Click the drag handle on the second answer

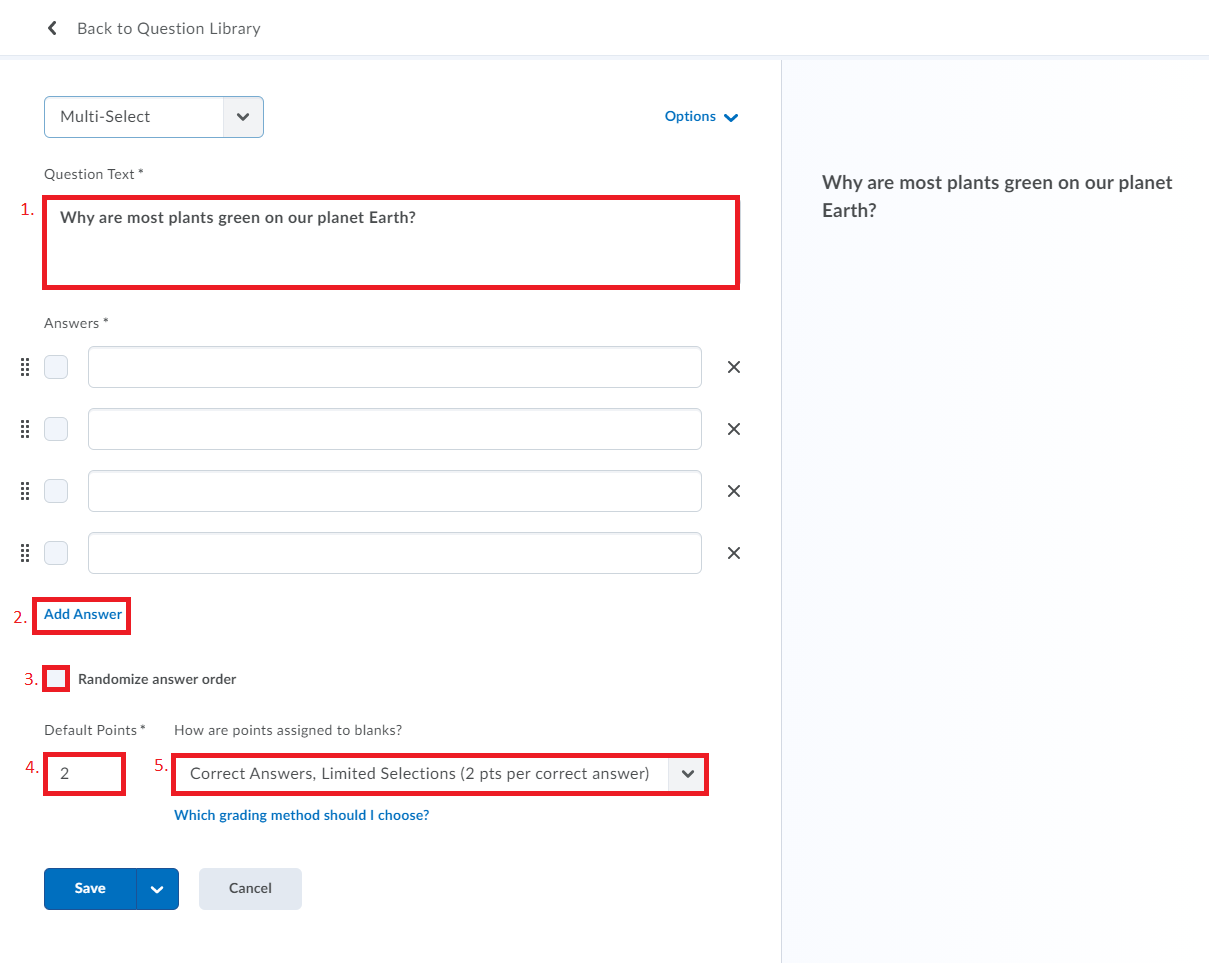coord(24,429)
